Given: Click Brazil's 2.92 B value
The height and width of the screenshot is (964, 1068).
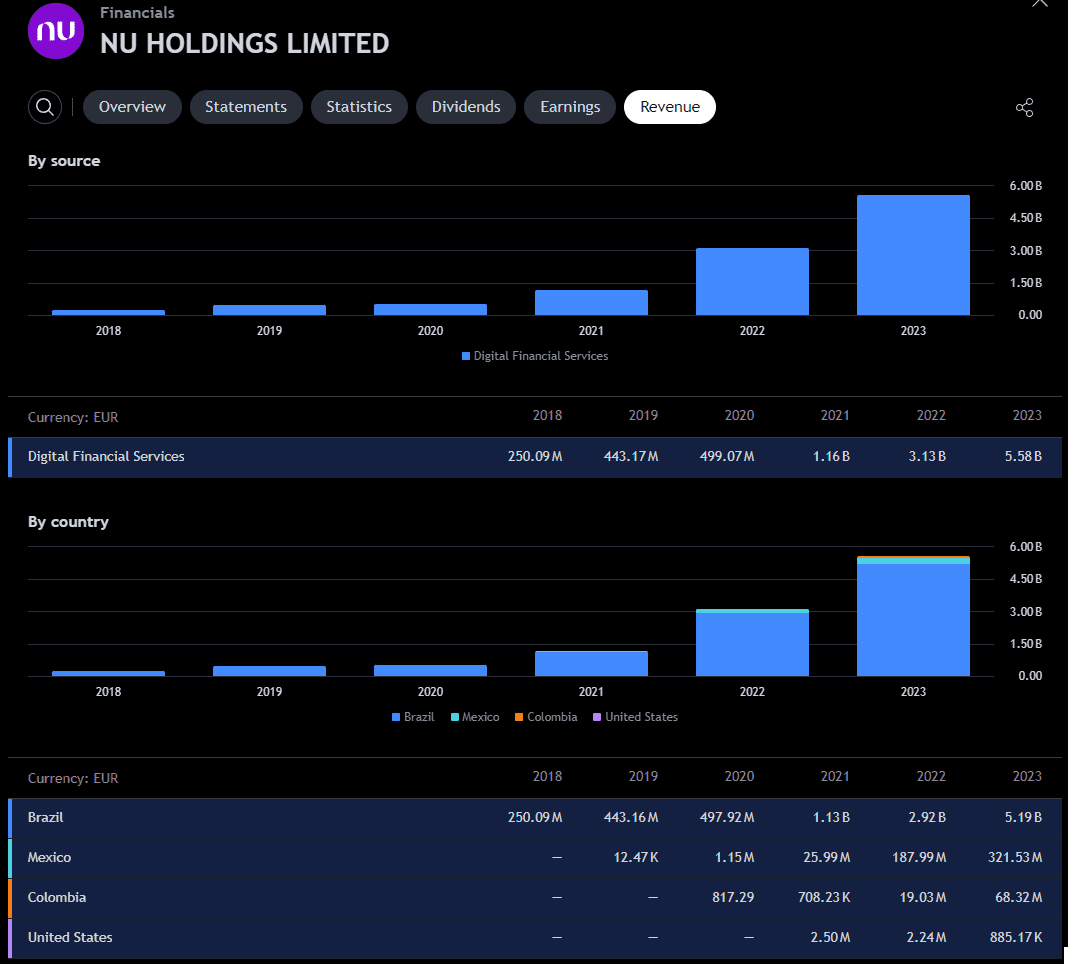Looking at the screenshot, I should click(927, 817).
